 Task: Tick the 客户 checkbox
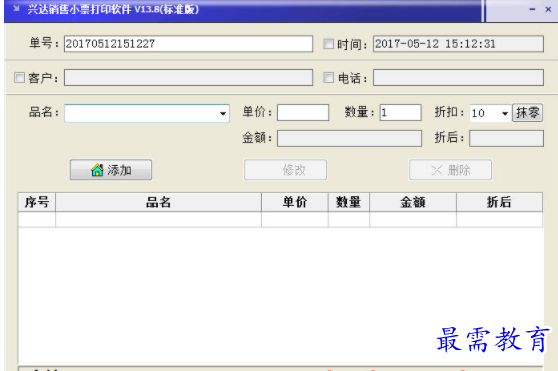pos(19,78)
